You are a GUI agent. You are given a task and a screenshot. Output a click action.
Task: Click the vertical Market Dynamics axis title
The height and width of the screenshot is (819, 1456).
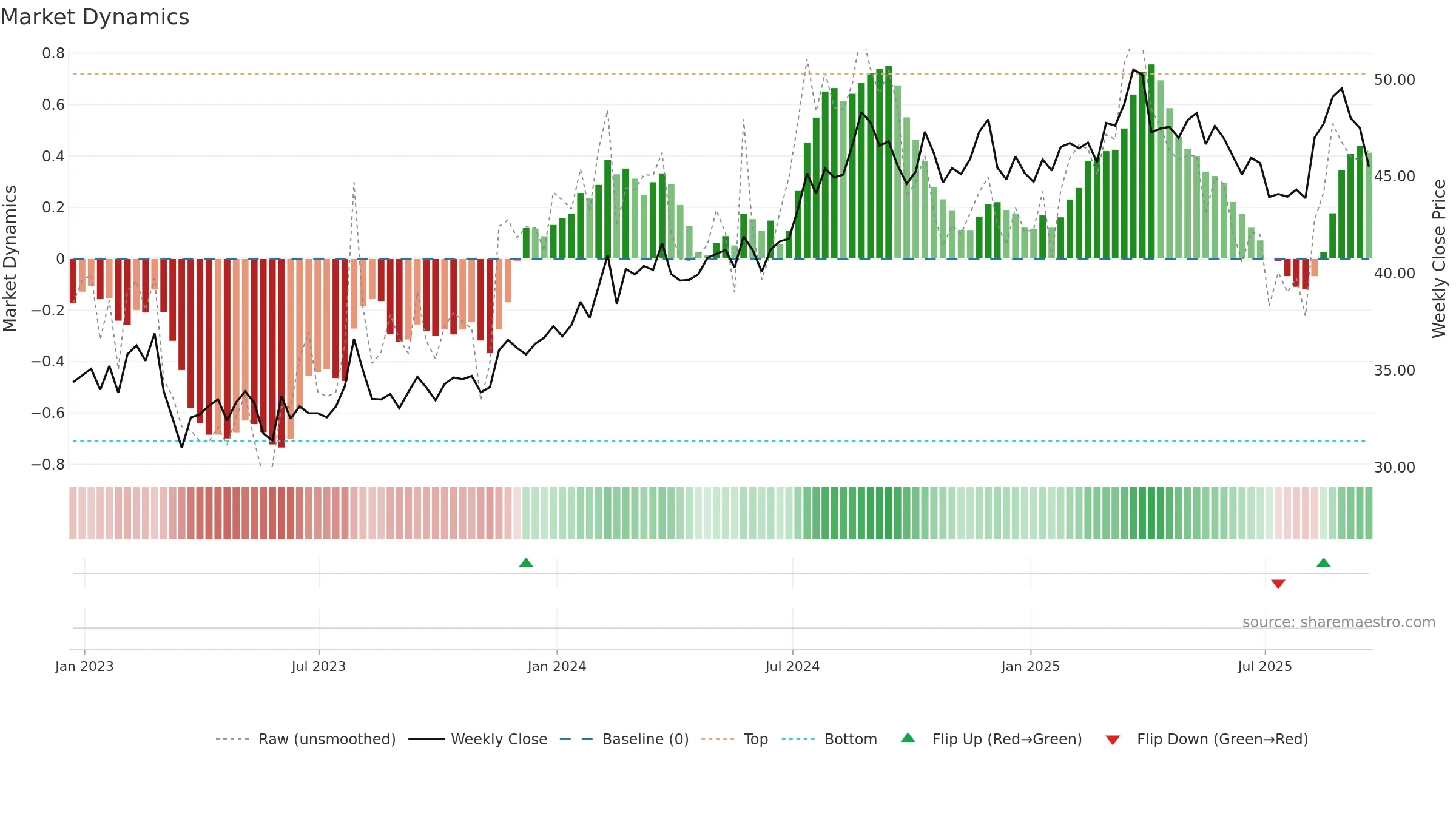(10, 258)
